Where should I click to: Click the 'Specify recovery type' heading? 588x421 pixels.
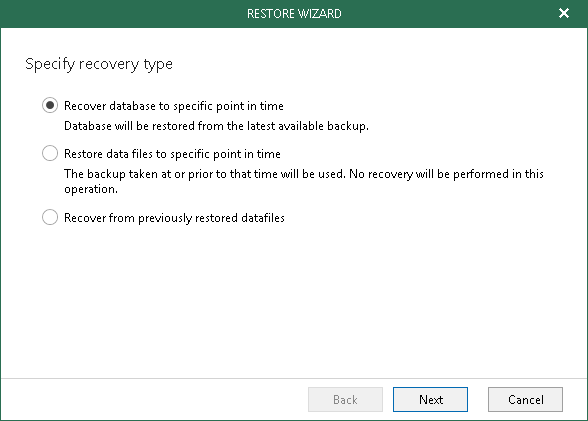[x=99, y=64]
